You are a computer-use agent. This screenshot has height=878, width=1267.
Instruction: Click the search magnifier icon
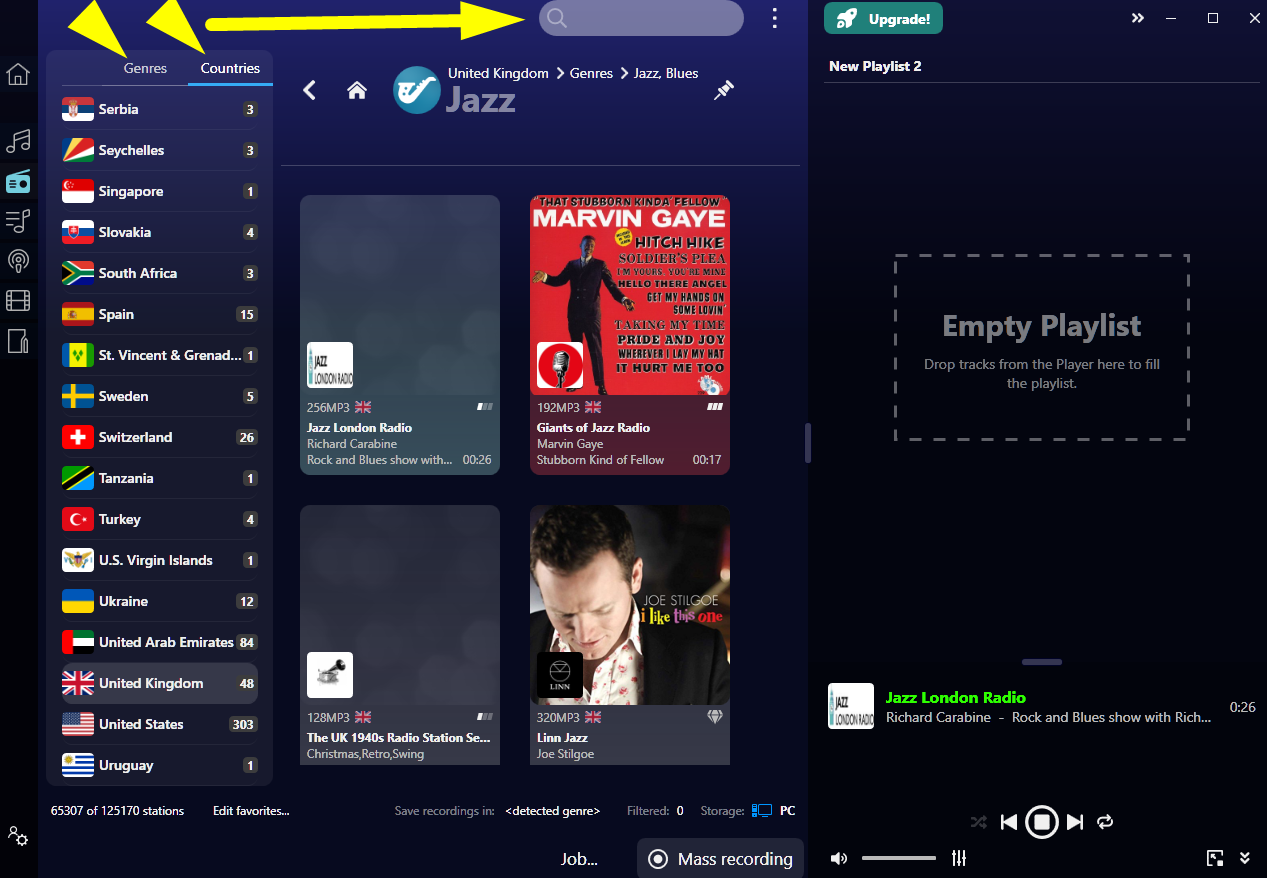tap(557, 18)
